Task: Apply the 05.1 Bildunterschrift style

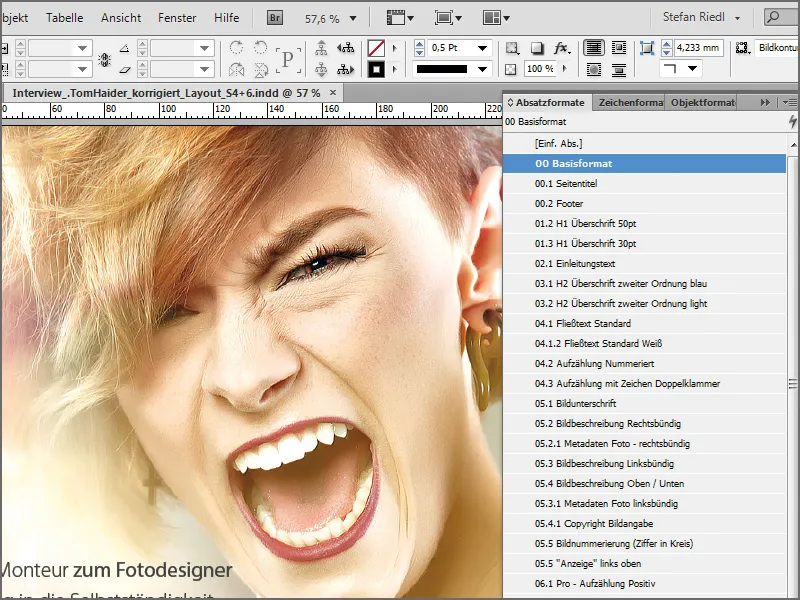Action: 644,404
